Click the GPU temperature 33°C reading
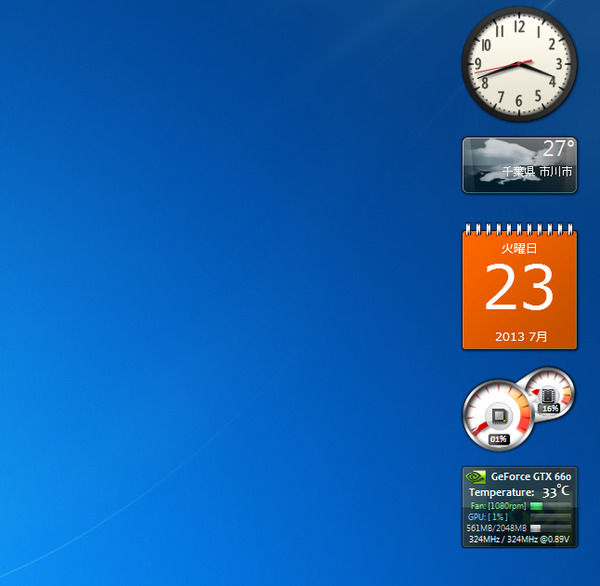Viewport: 600px width, 586px height. pyautogui.click(x=556, y=491)
